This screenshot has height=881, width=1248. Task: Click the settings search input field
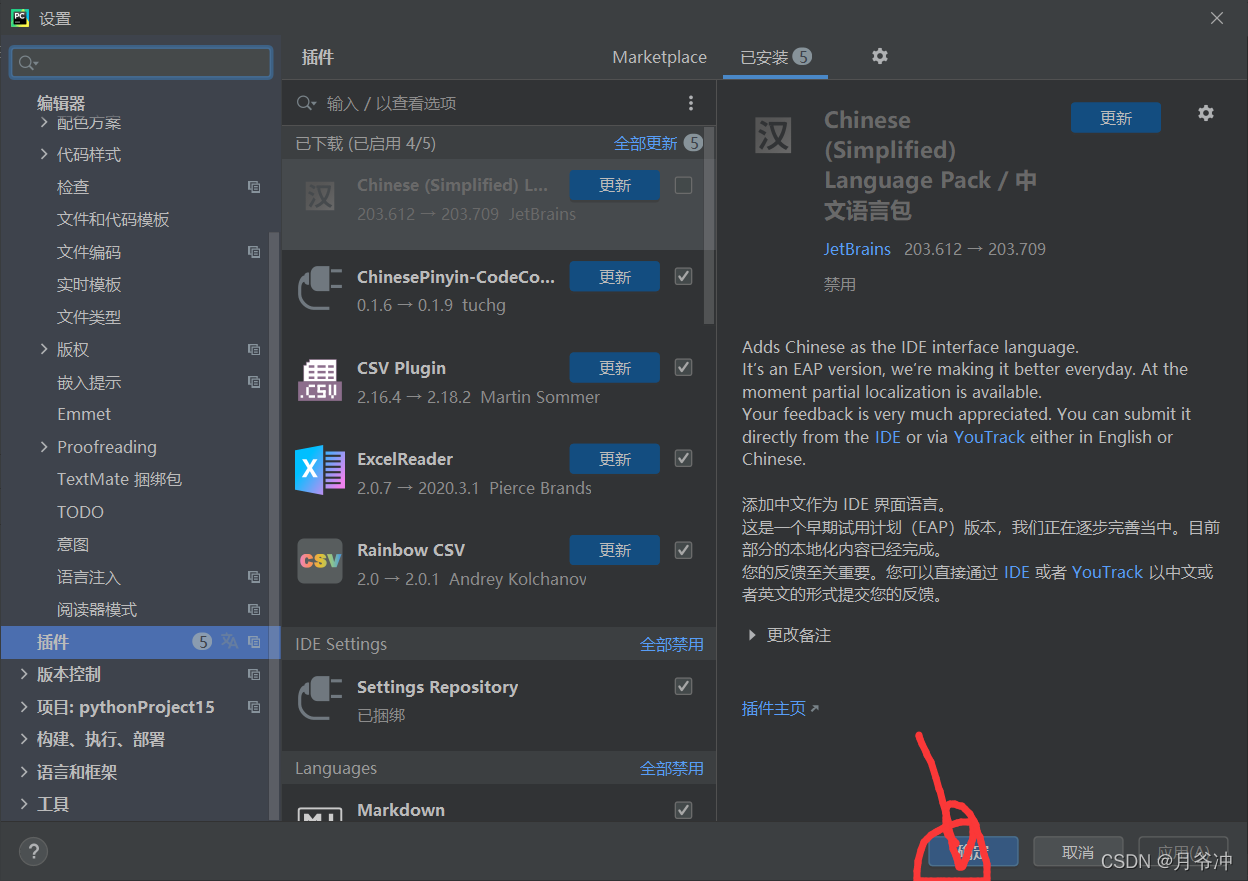click(141, 63)
